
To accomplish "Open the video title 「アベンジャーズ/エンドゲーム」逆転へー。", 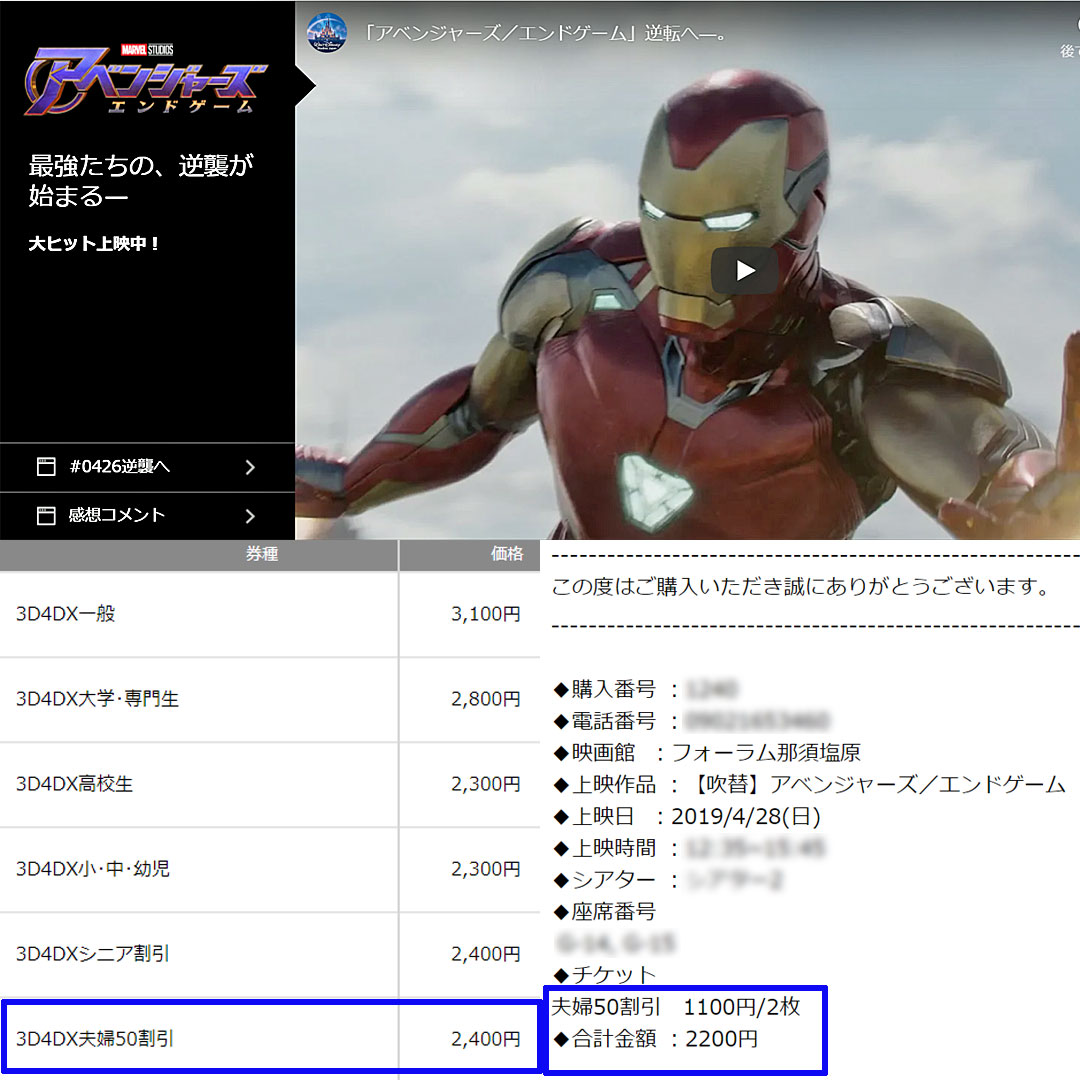I will point(545,33).
